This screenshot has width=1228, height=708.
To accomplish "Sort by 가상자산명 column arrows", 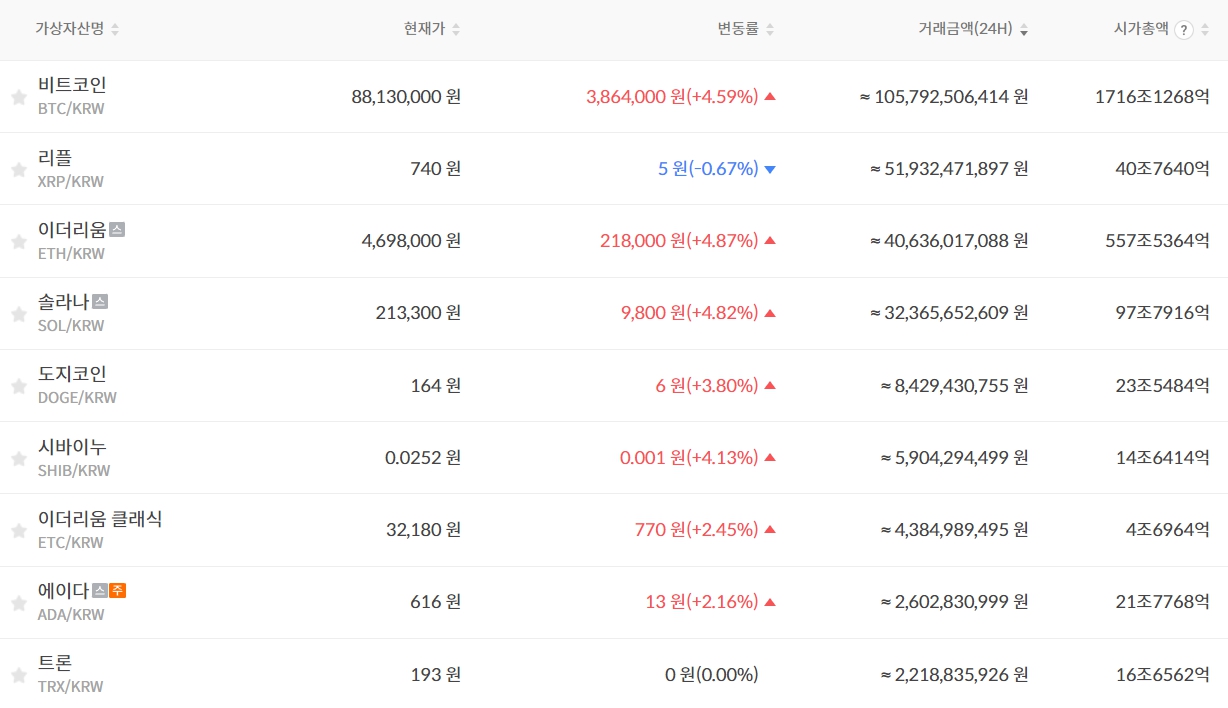I will [x=115, y=30].
